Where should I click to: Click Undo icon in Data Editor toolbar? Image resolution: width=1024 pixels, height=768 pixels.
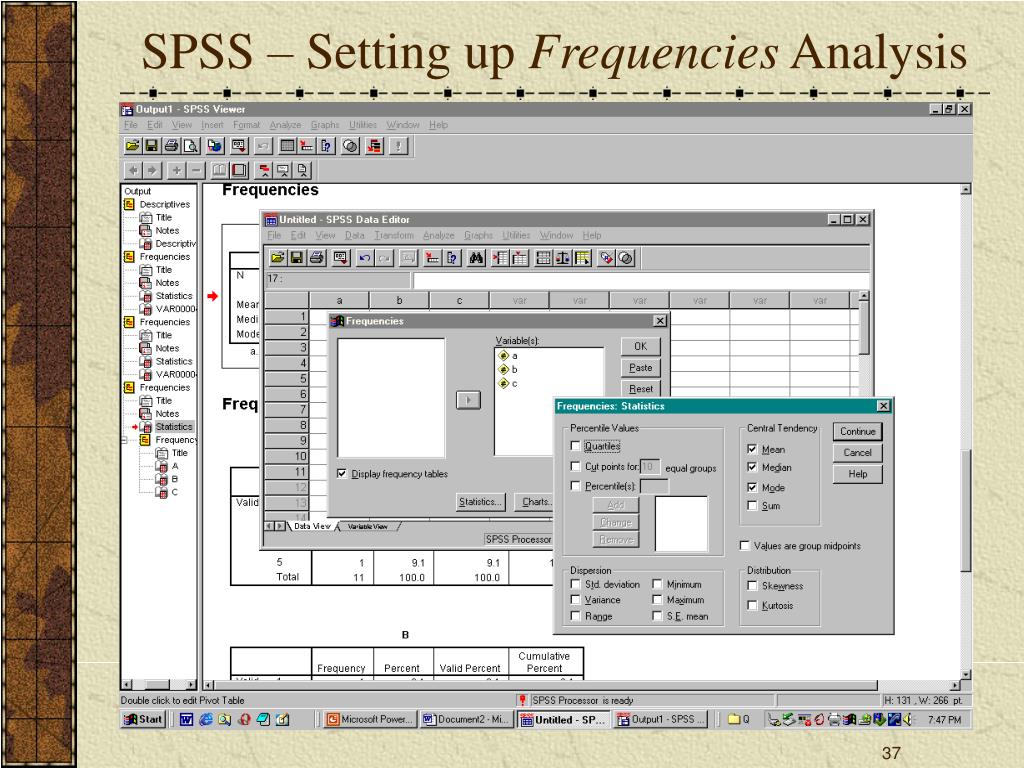pyautogui.click(x=364, y=258)
